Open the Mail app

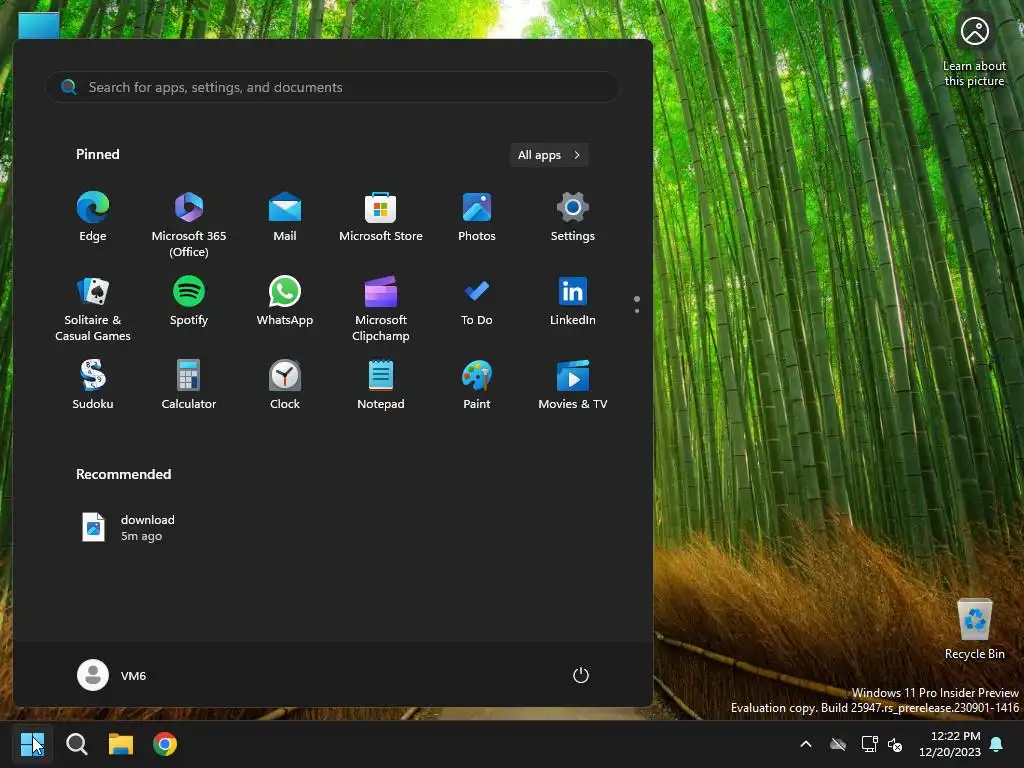(x=285, y=217)
